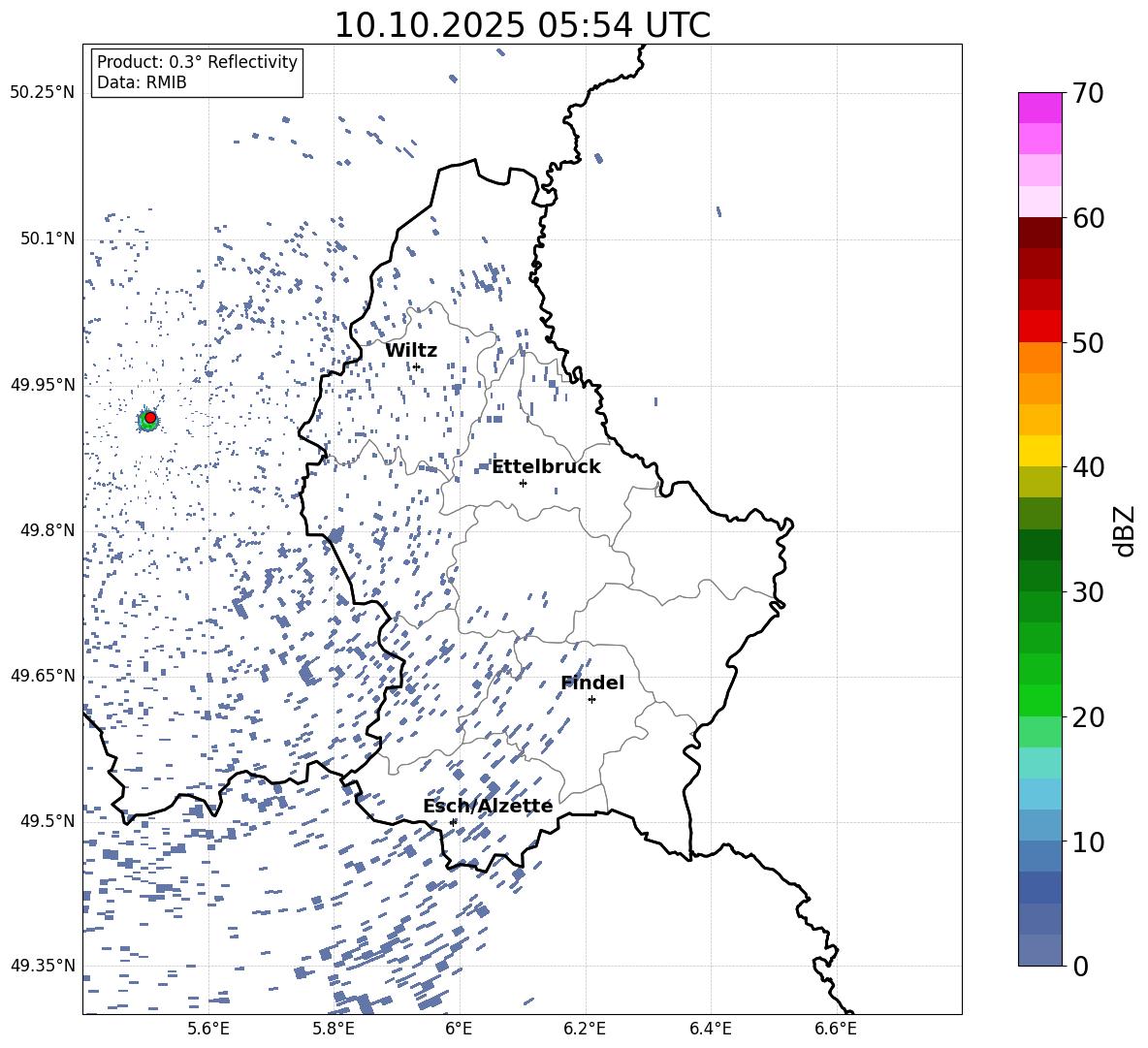Click the colorbar "10" tick label
The height and width of the screenshot is (1048, 1148).
1087,842
